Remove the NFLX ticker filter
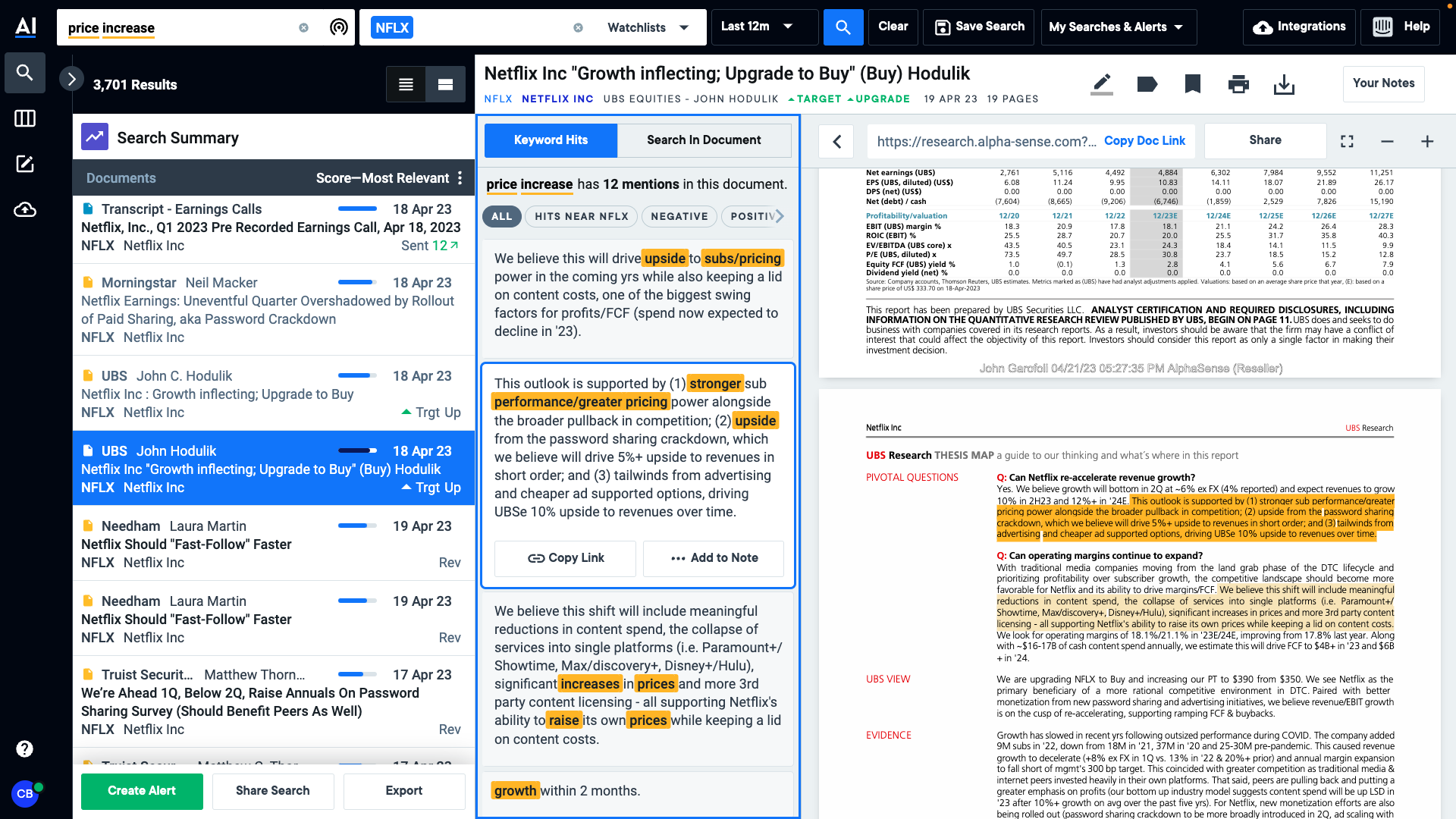1456x819 pixels. coord(578,27)
